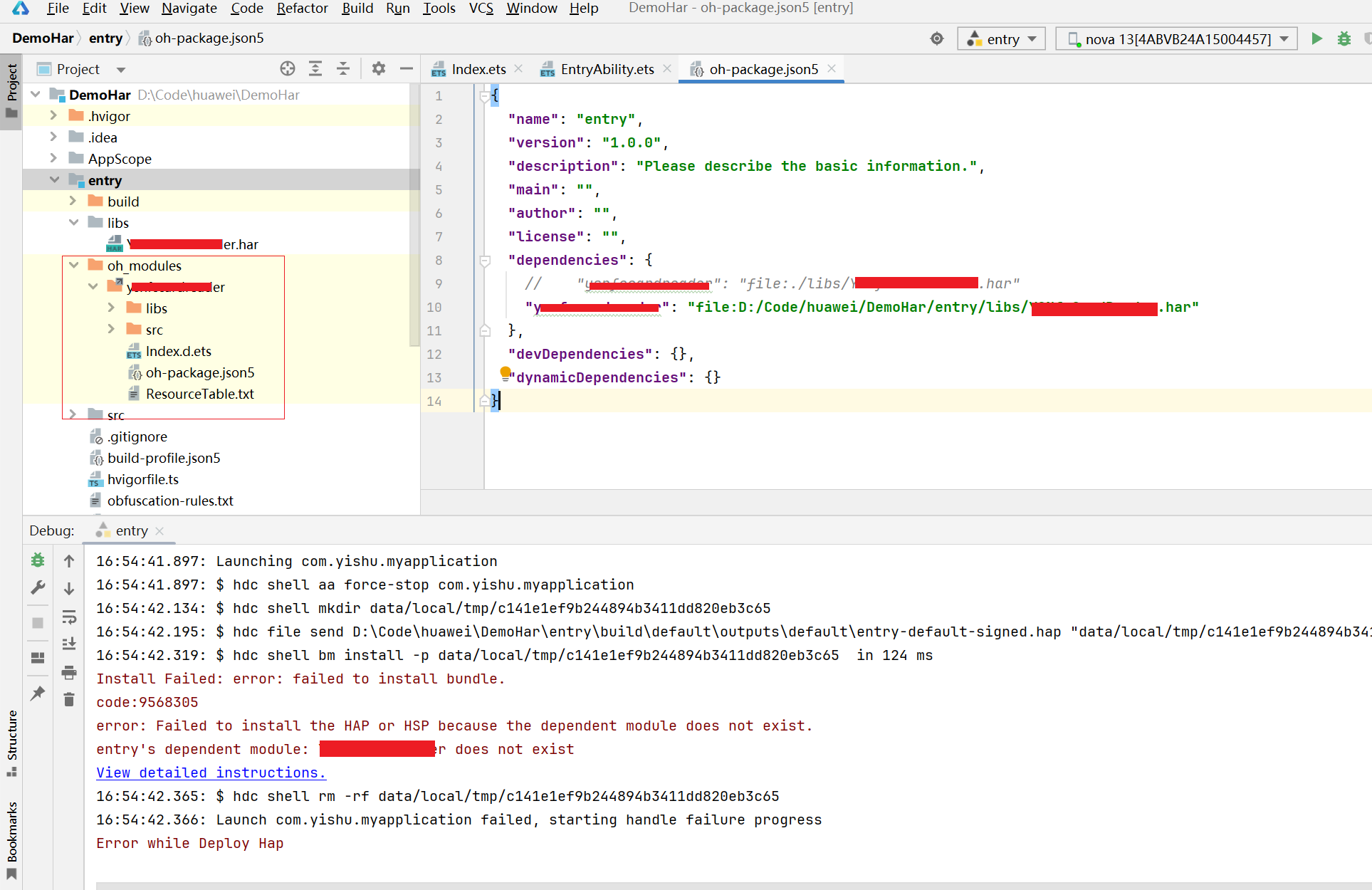This screenshot has height=890, width=1372.
Task: Toggle scroll to end of console
Action: [69, 644]
